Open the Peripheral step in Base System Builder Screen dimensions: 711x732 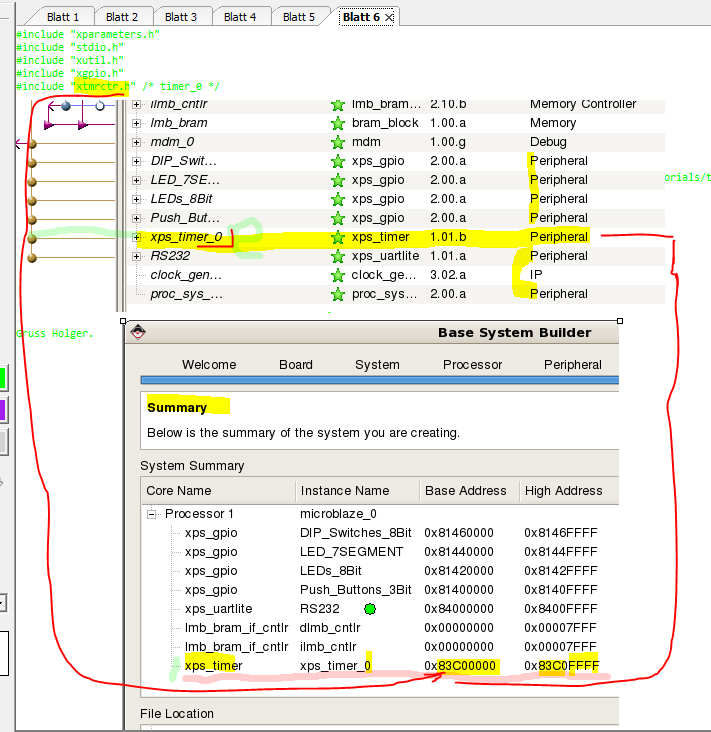572,365
